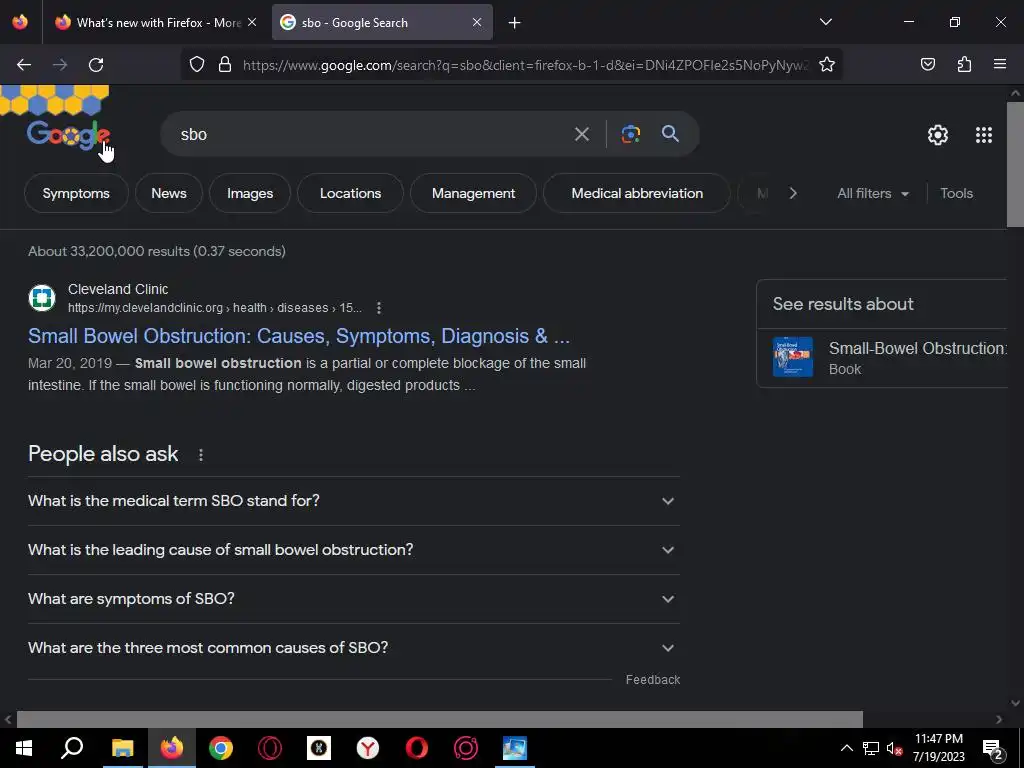Open Windows Start menu
1024x768 pixels.
point(24,748)
